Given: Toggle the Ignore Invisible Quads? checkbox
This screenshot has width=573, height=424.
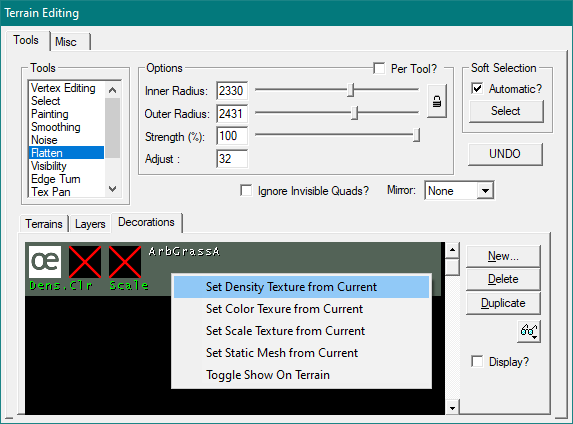Looking at the screenshot, I should click(x=246, y=190).
